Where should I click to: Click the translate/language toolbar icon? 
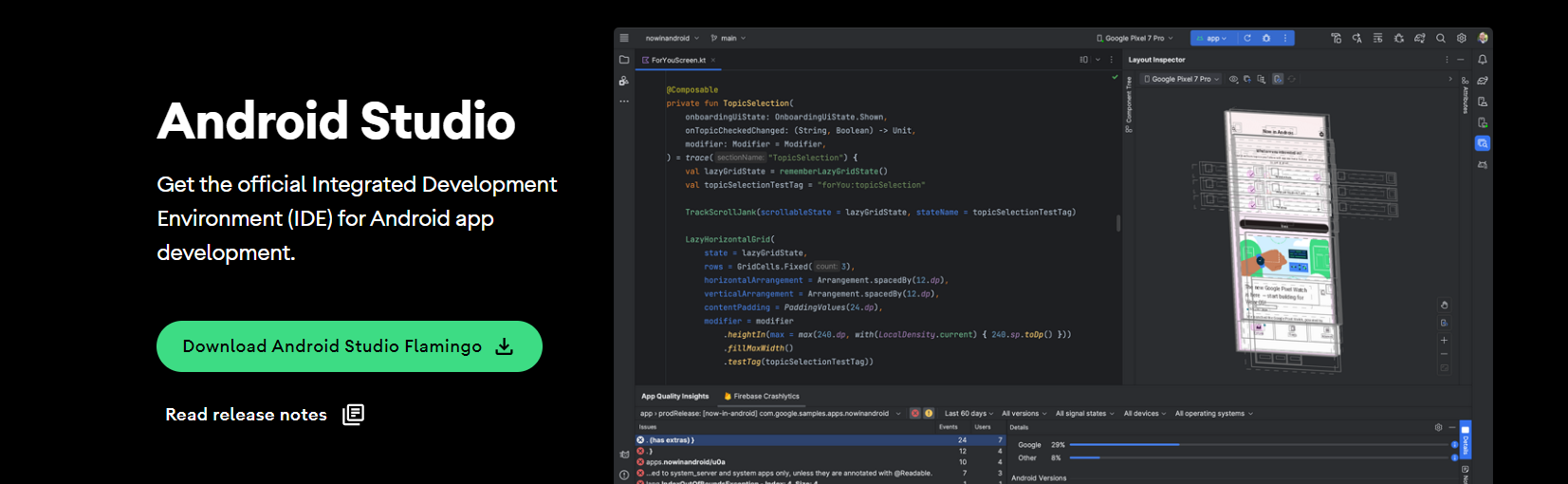(x=1356, y=38)
